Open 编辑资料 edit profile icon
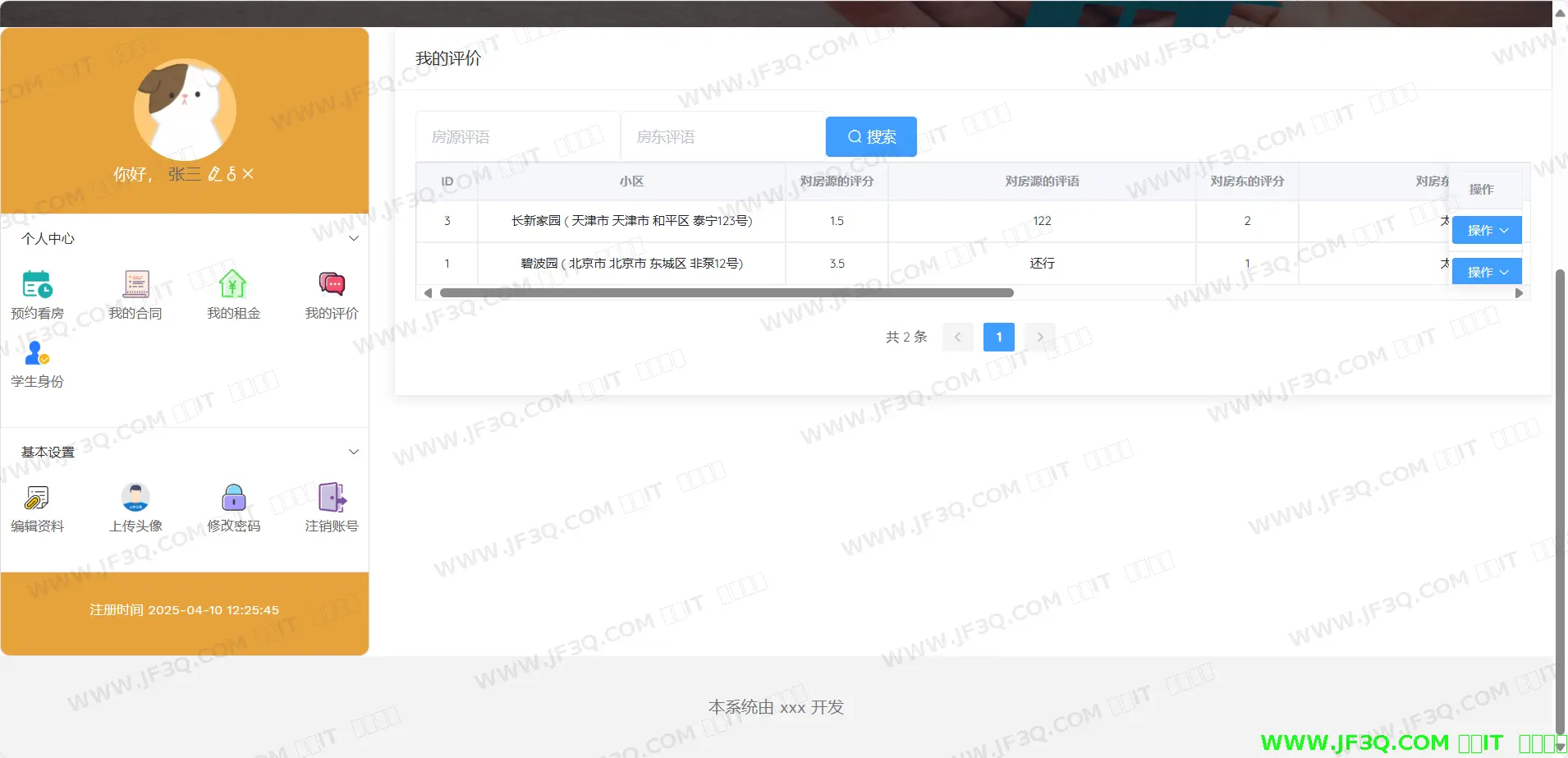The width and height of the screenshot is (1568, 758). 37,498
